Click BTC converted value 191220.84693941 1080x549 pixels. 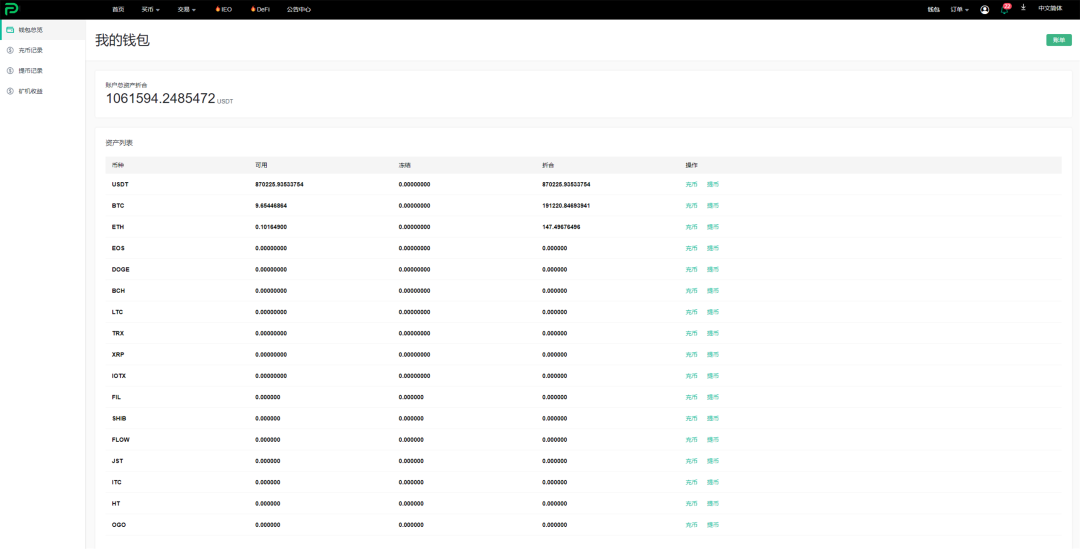[x=566, y=206]
